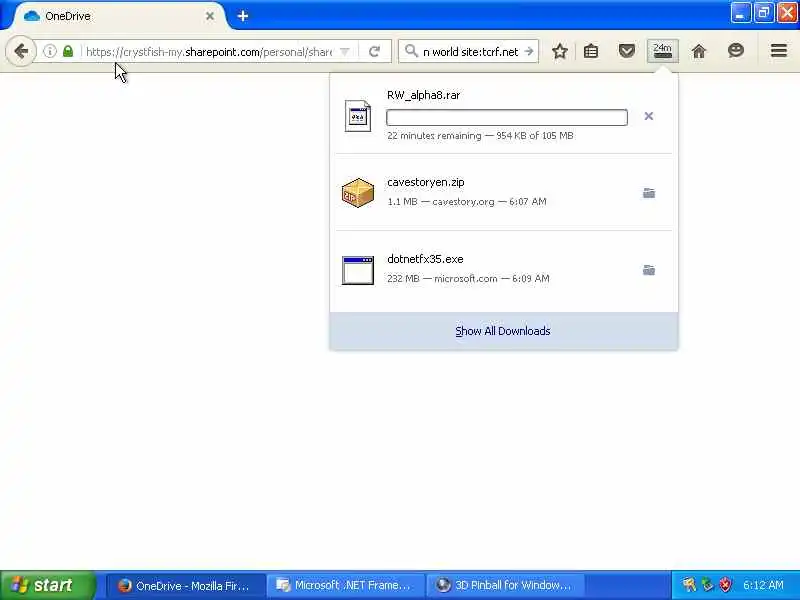This screenshot has height=600, width=800.
Task: Cancel the RW_alpha8.rar download
Action: (x=648, y=116)
